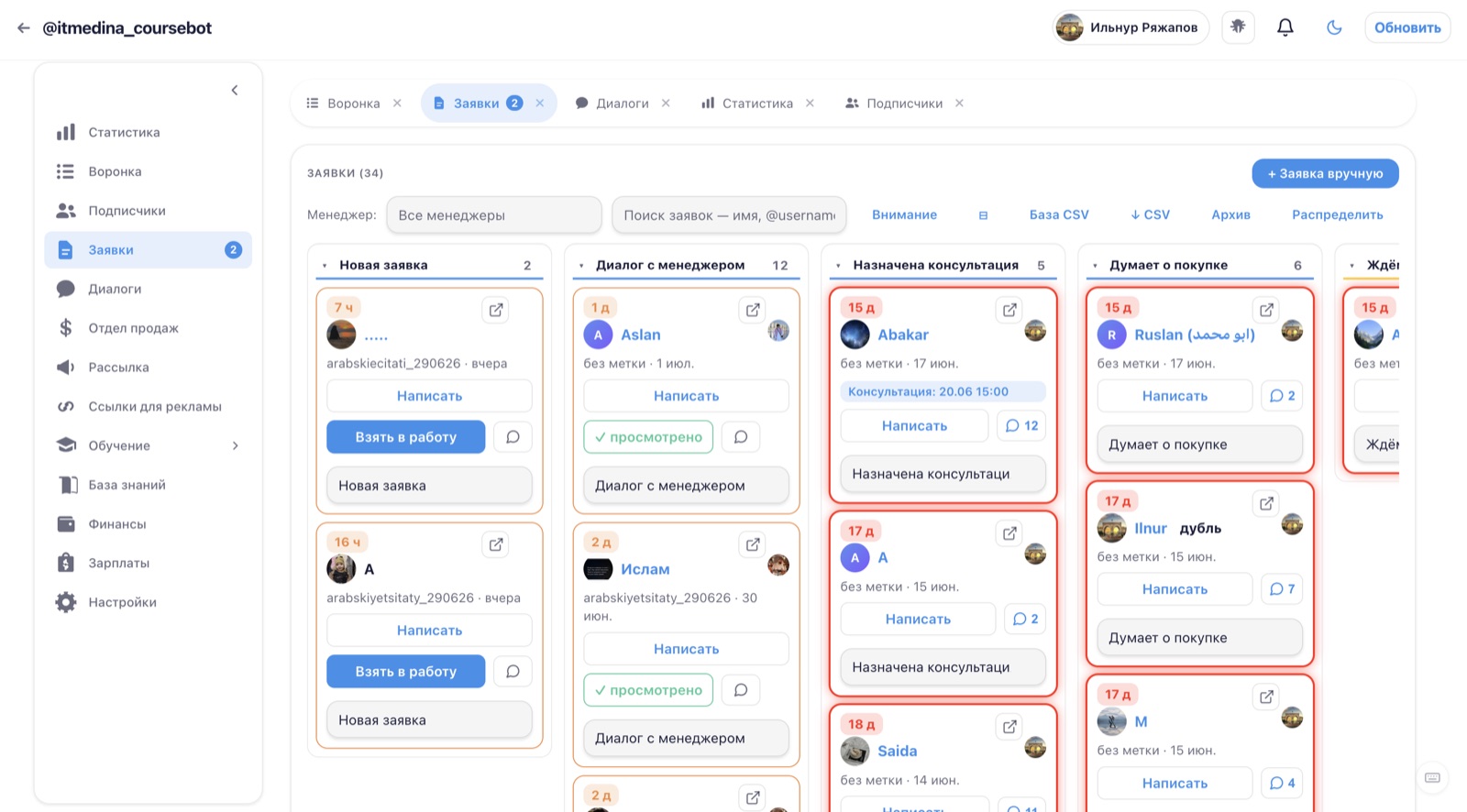Open the Все менеджеры dropdown
The height and width of the screenshot is (812, 1467).
[494, 215]
